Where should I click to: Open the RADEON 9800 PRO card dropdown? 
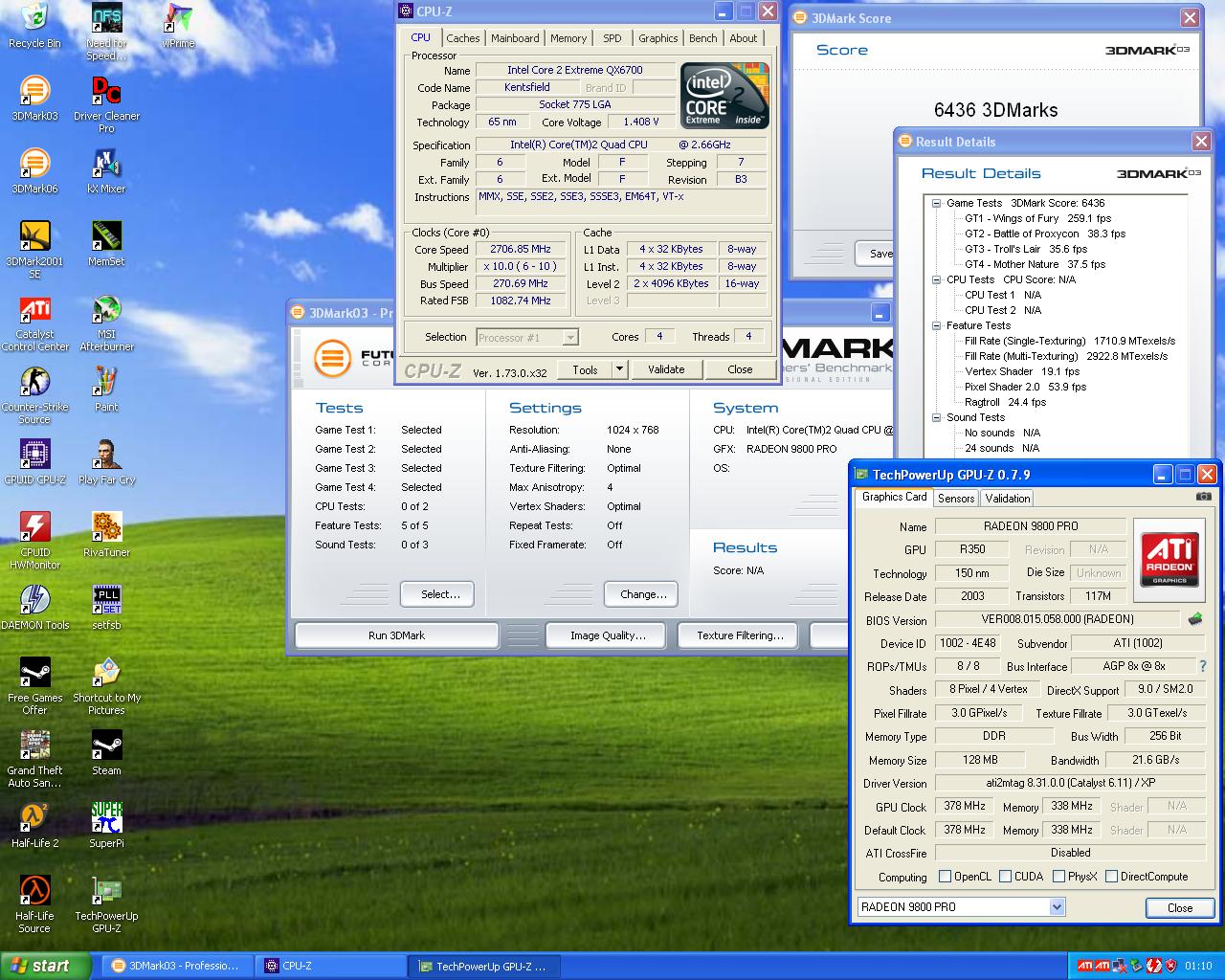click(x=1057, y=906)
